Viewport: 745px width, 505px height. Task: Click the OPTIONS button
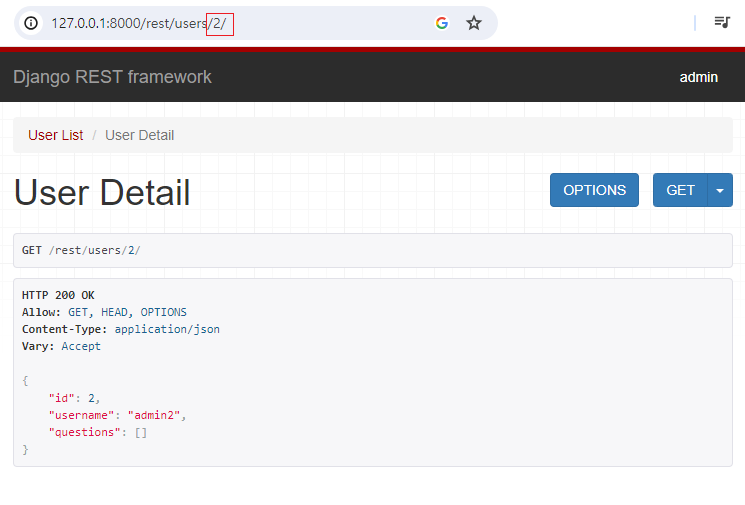coord(594,190)
